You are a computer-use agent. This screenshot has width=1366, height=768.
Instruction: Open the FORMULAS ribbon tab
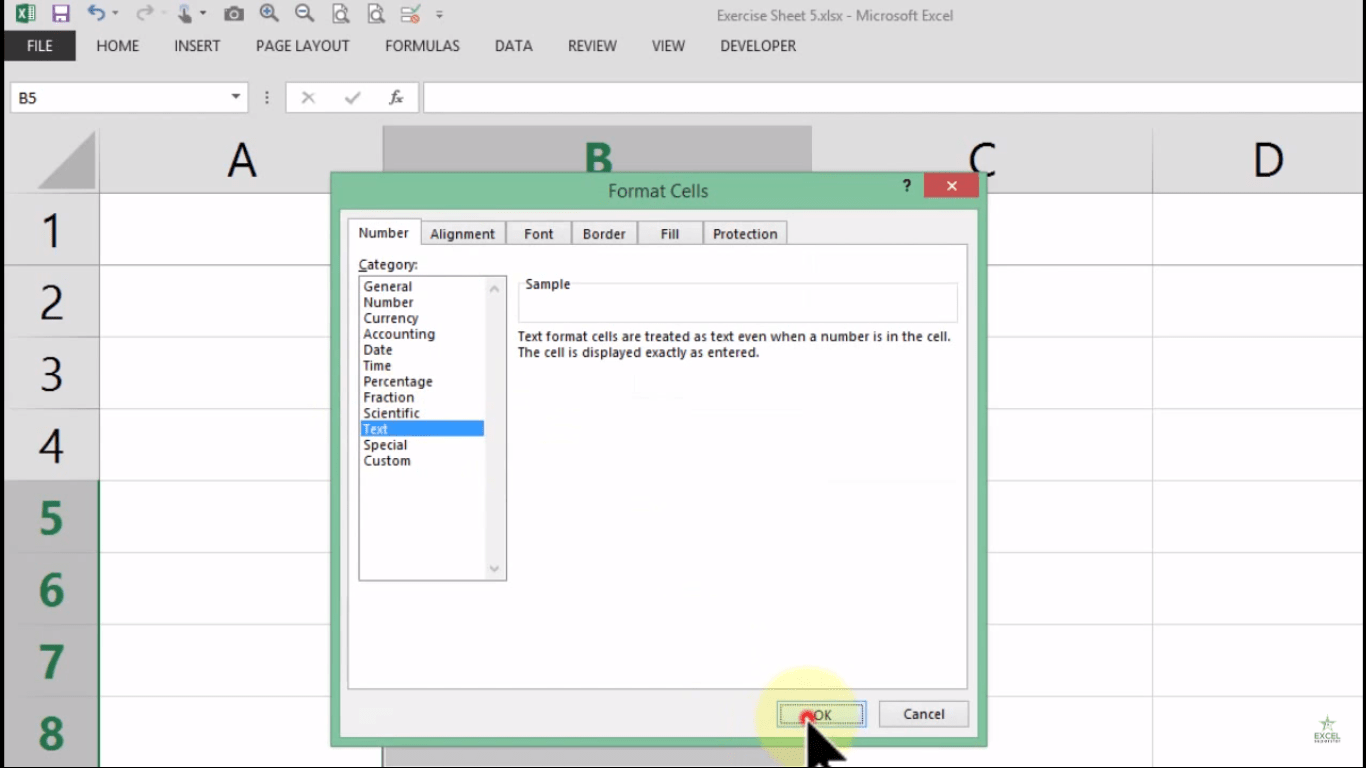pos(422,46)
